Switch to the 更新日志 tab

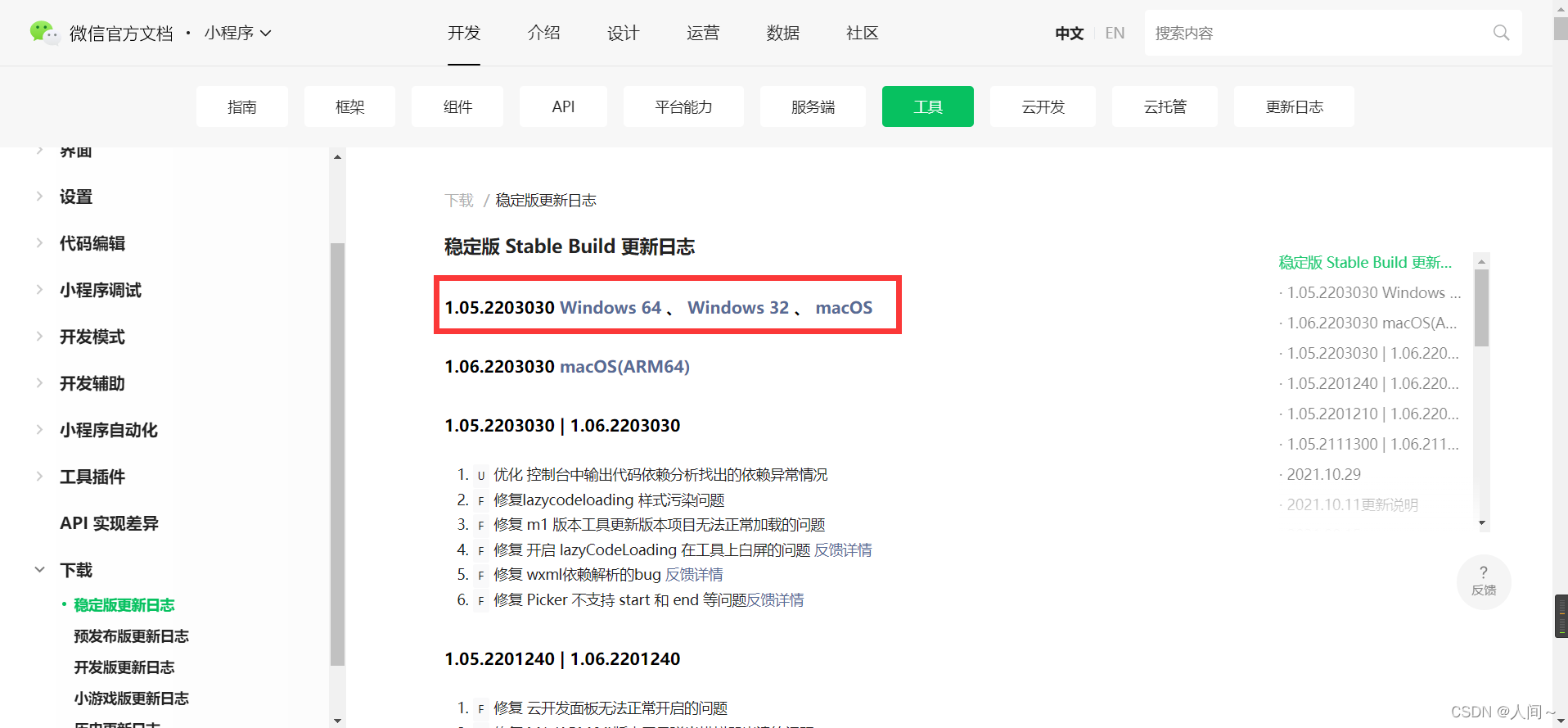click(1294, 106)
